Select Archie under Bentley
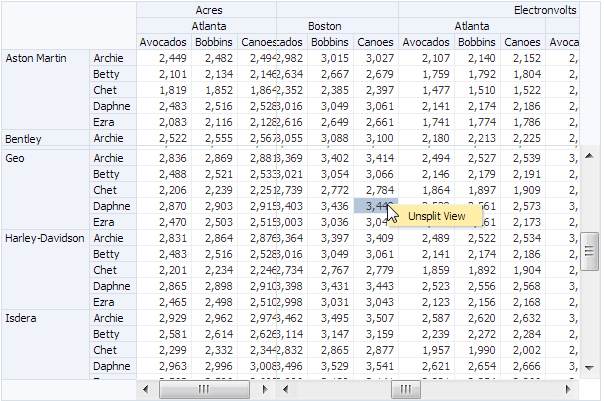Viewport: 604px width, 401px height. click(113, 138)
